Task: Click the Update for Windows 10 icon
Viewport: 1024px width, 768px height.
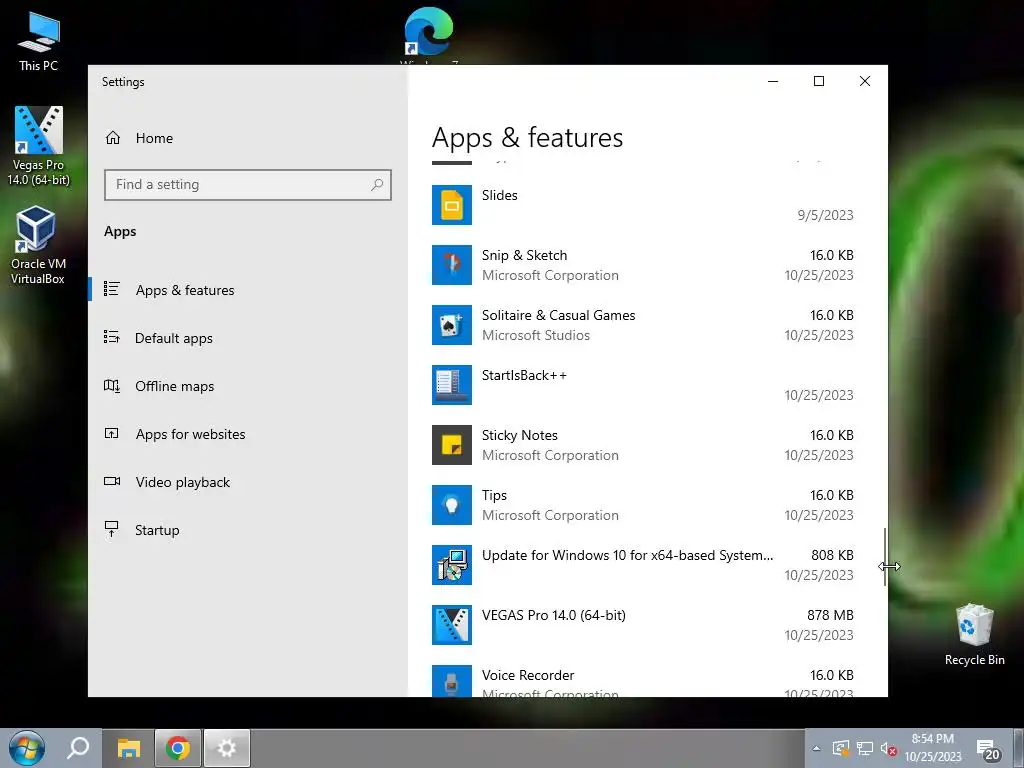Action: 451,566
